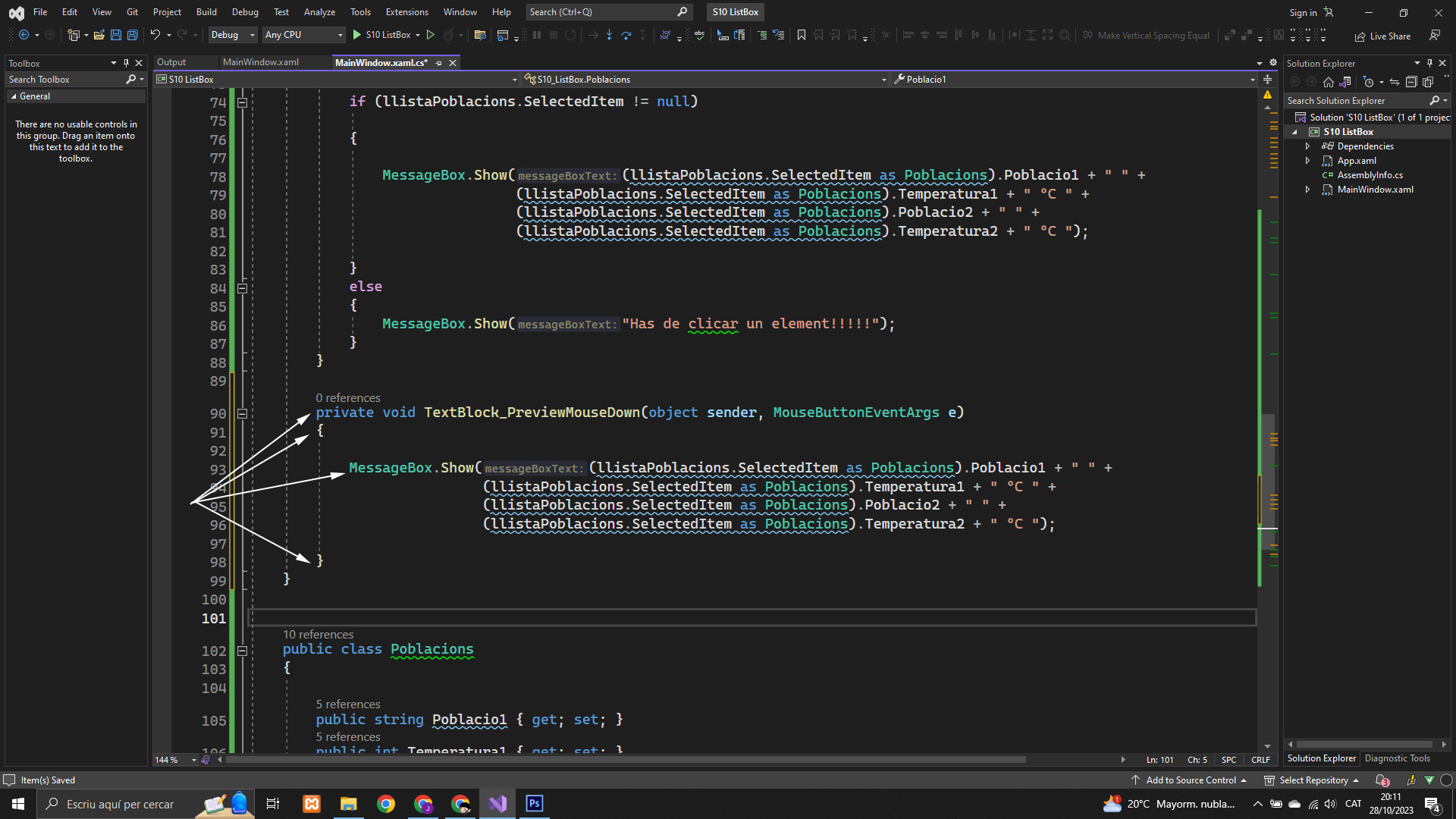The height and width of the screenshot is (819, 1456).
Task: Open the Extensions menu
Action: (x=406, y=12)
